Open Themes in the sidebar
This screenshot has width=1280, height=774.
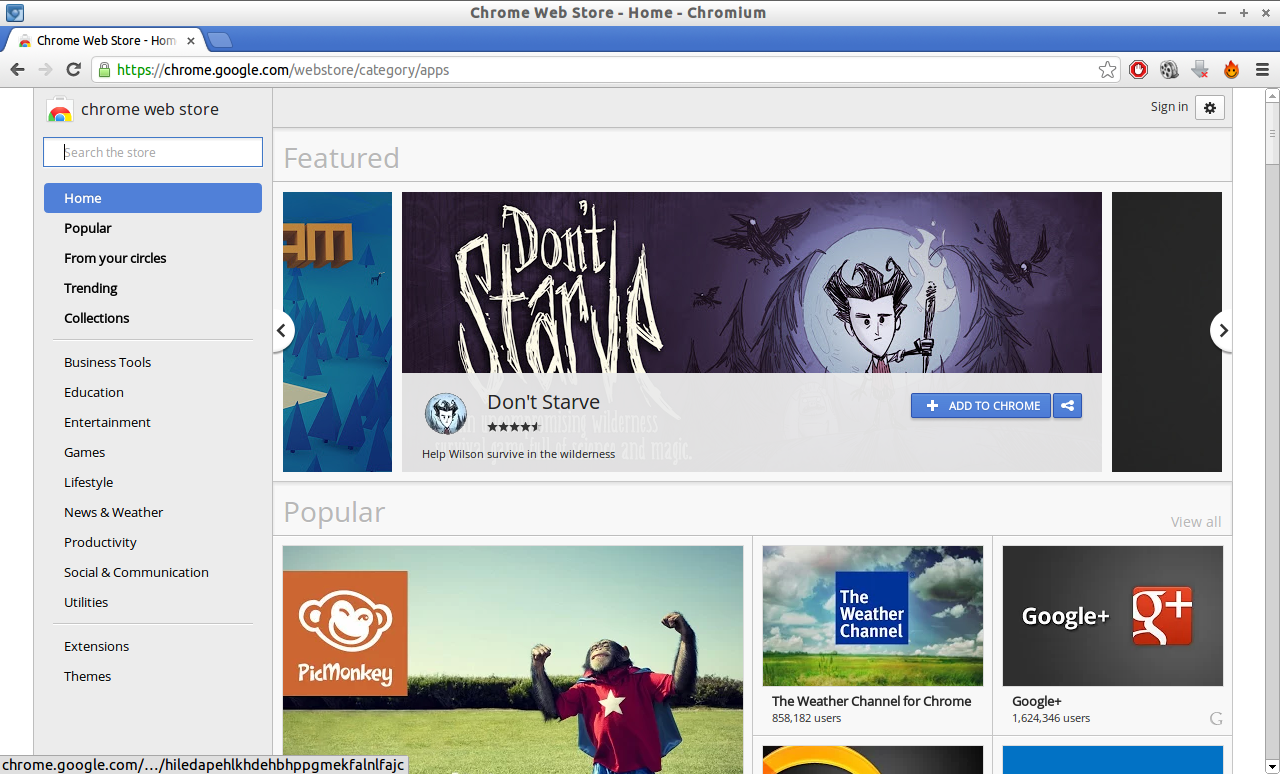pyautogui.click(x=88, y=676)
